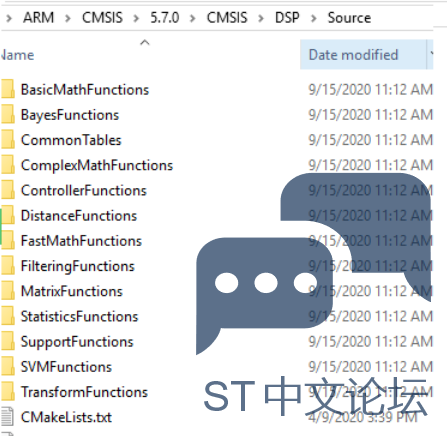Select the TransformFunctions folder icon

click(x=7, y=392)
